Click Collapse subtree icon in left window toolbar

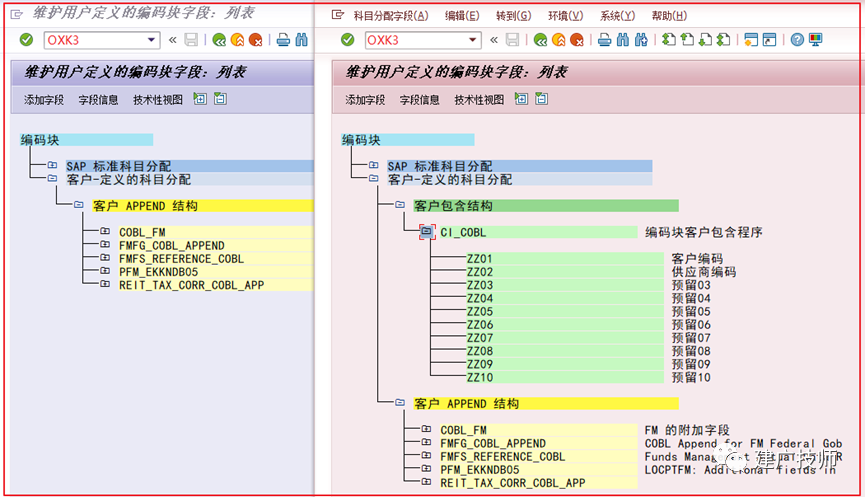coord(220,99)
